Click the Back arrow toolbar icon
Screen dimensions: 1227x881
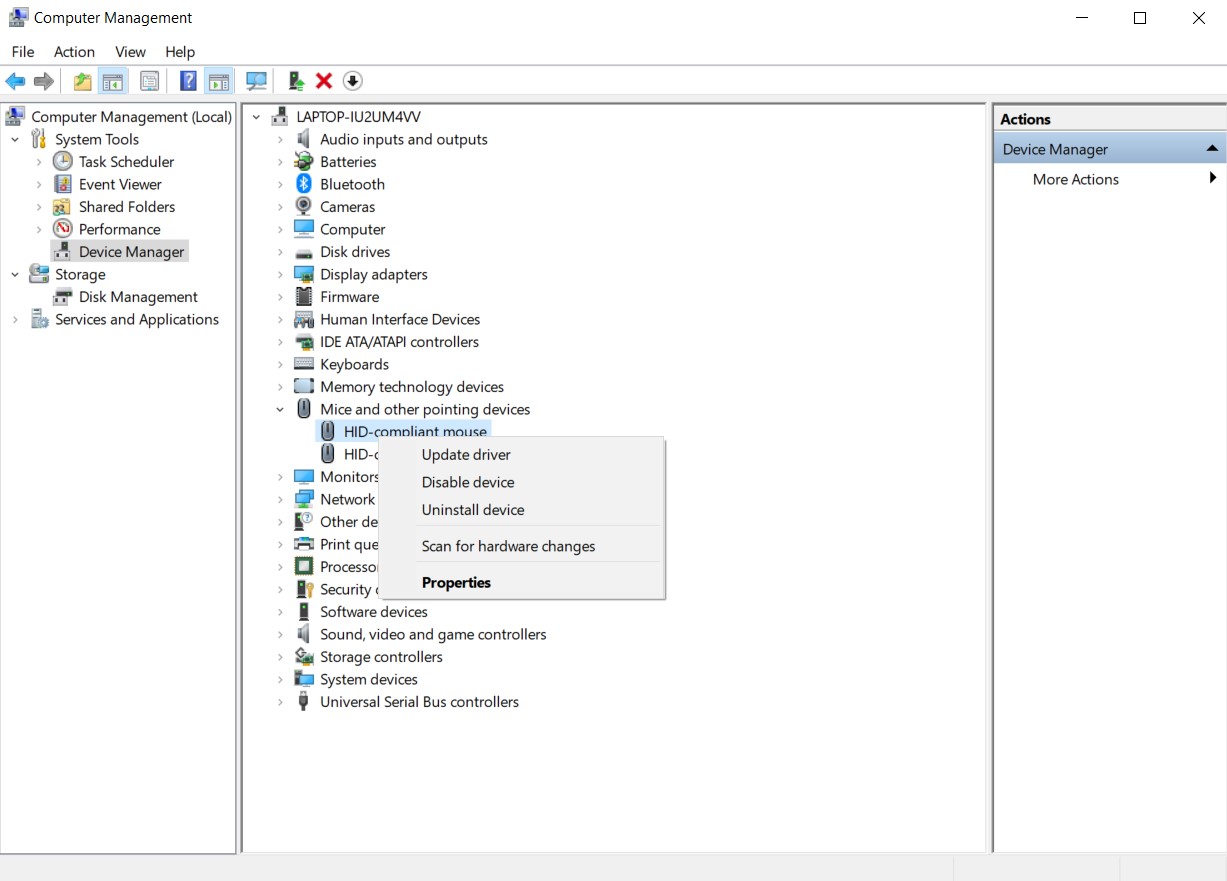tap(15, 81)
